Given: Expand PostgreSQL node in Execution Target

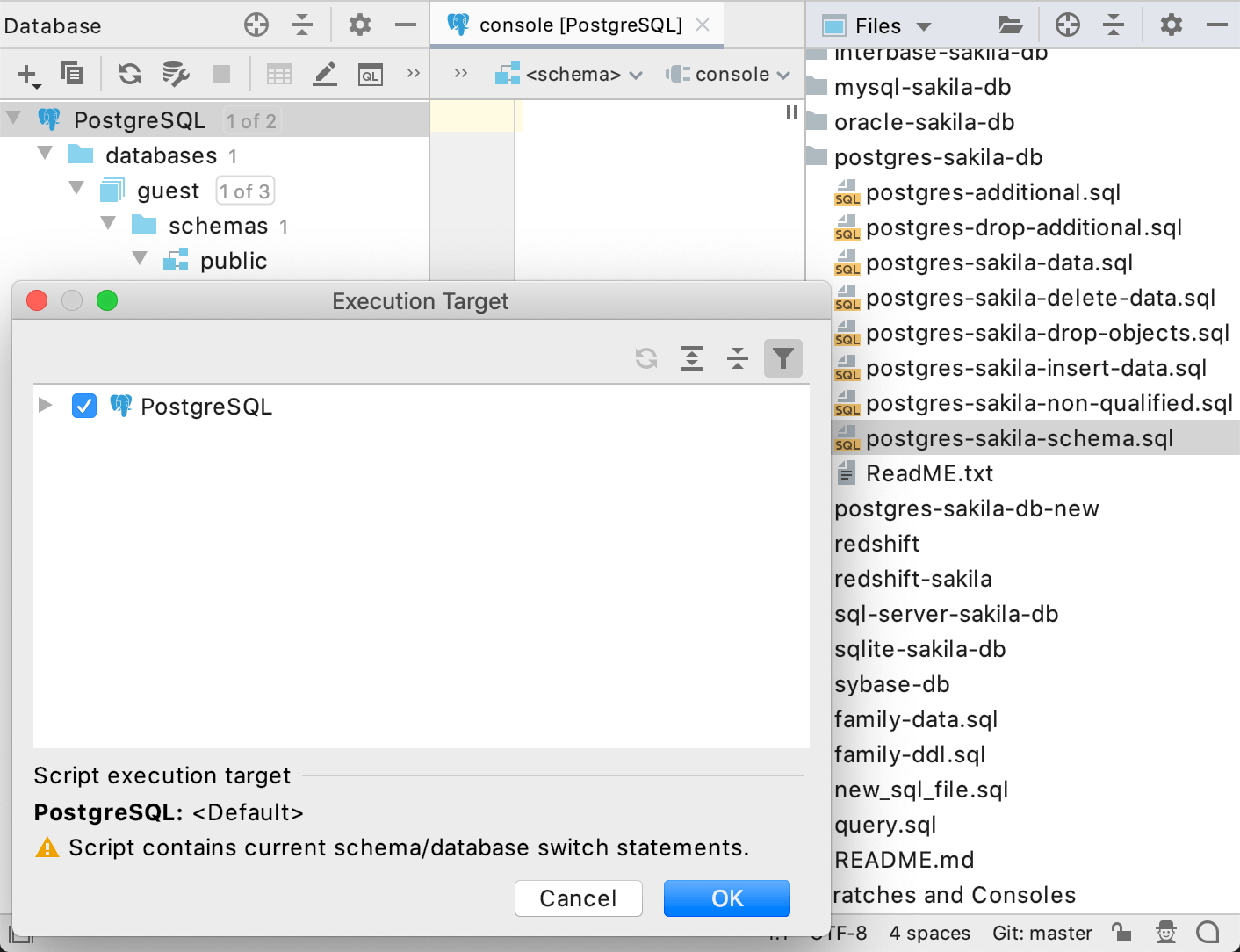Looking at the screenshot, I should [x=46, y=405].
